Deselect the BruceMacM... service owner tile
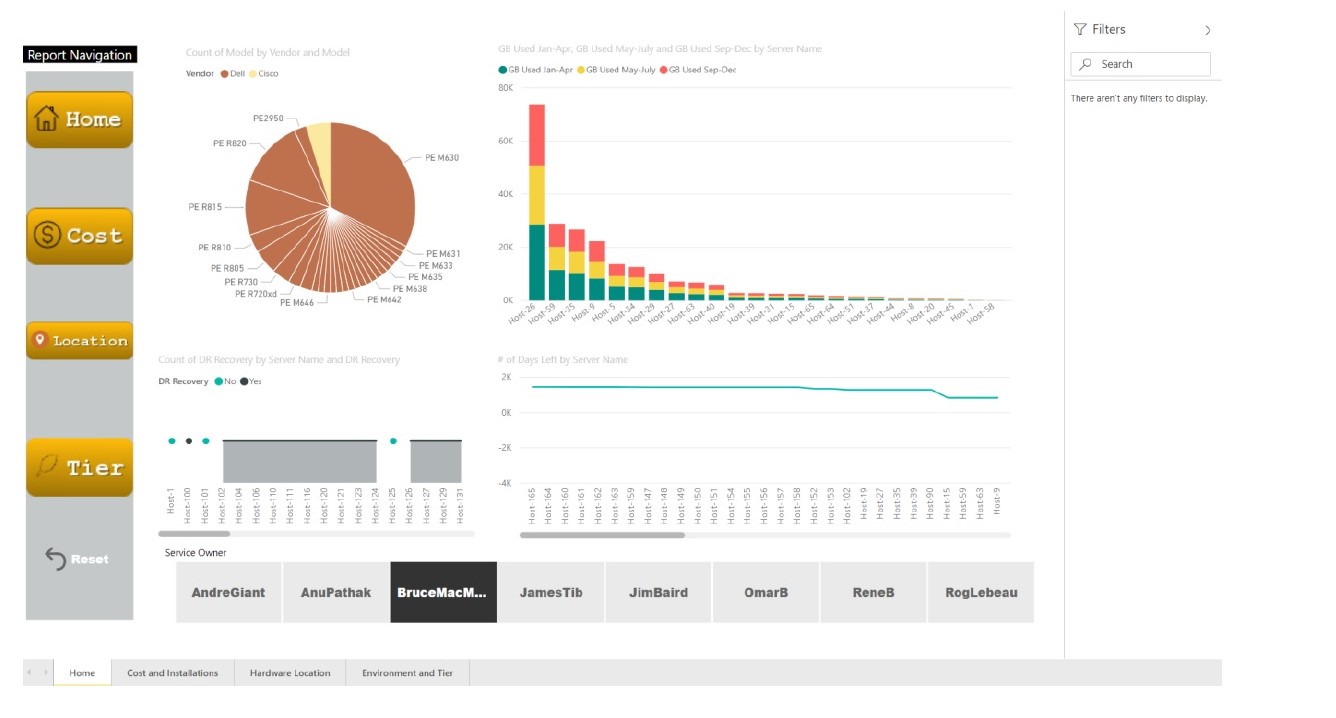Image resolution: width=1336 pixels, height=718 pixels. [x=443, y=592]
